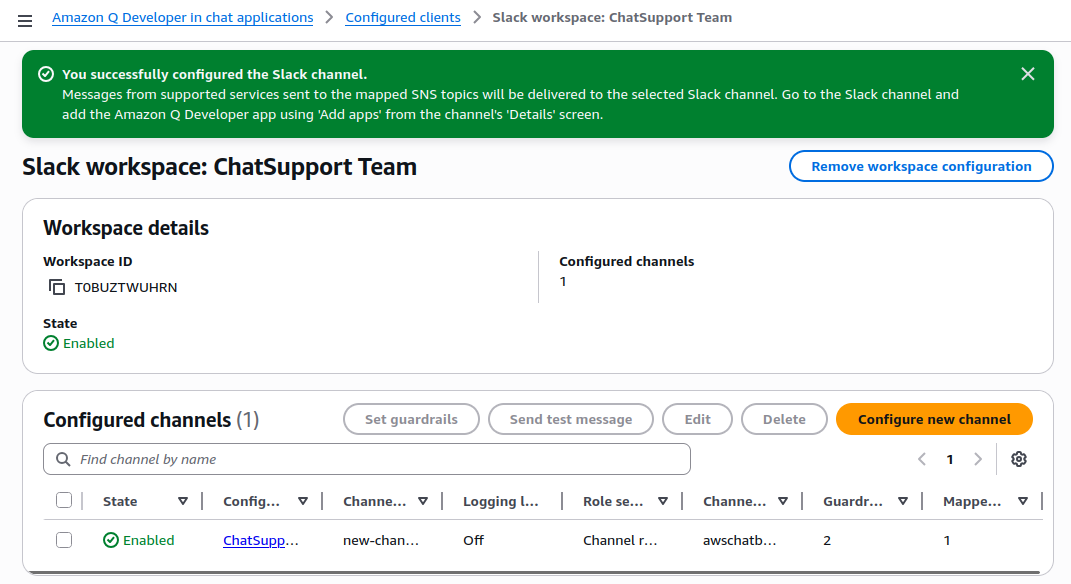Open the Configured clients breadcrumb

pyautogui.click(x=403, y=18)
